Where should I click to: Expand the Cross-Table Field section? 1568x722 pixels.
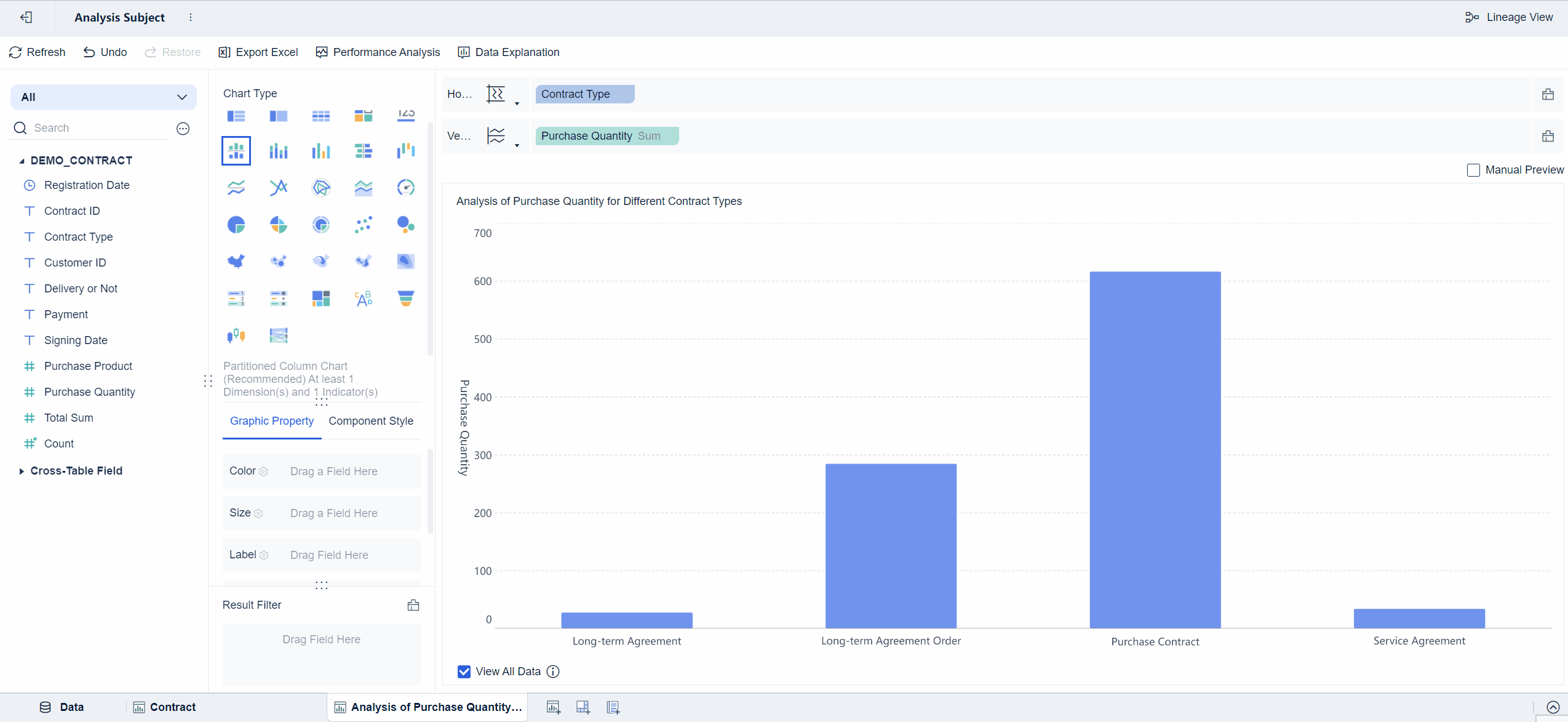[x=22, y=471]
